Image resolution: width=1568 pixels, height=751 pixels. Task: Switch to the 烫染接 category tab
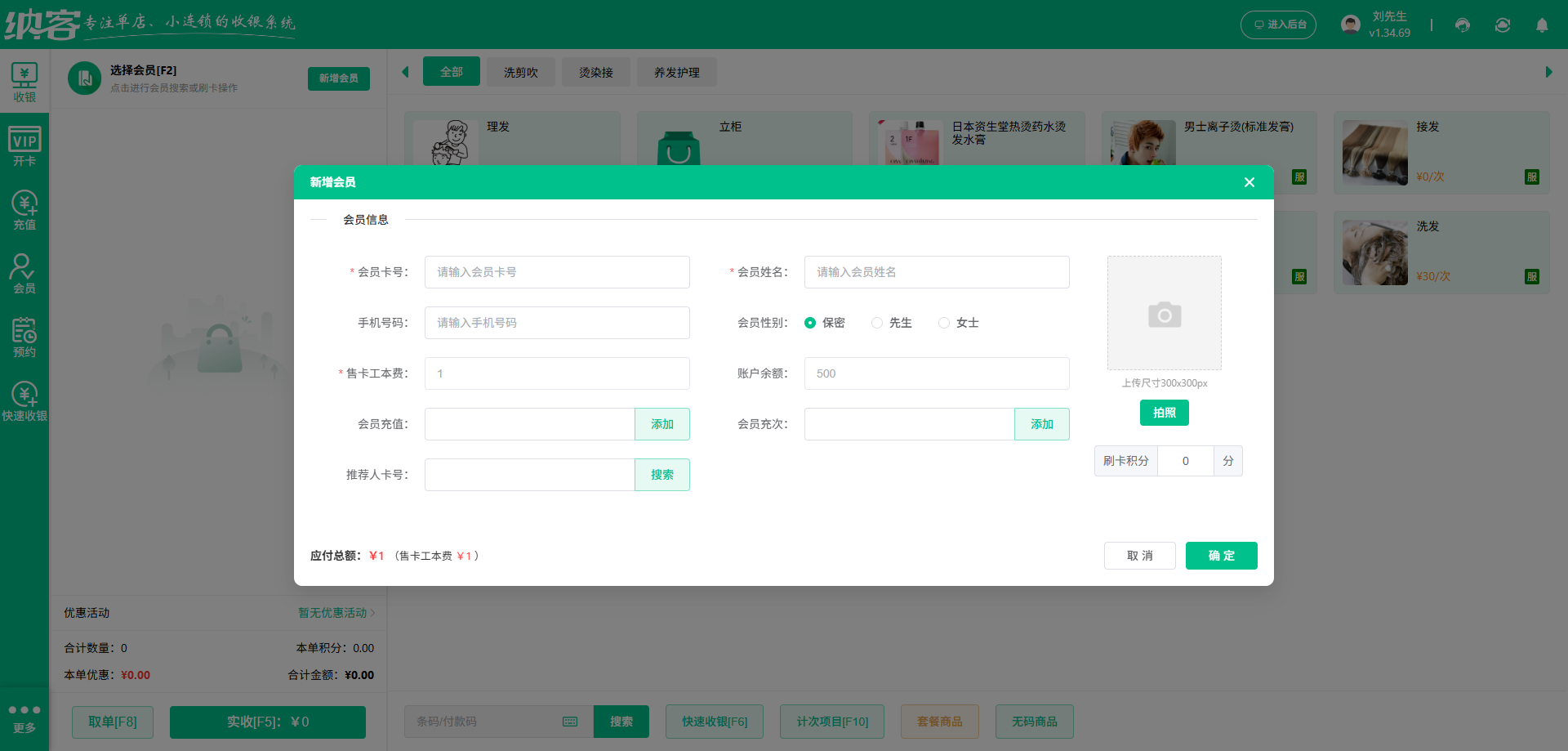coord(596,72)
